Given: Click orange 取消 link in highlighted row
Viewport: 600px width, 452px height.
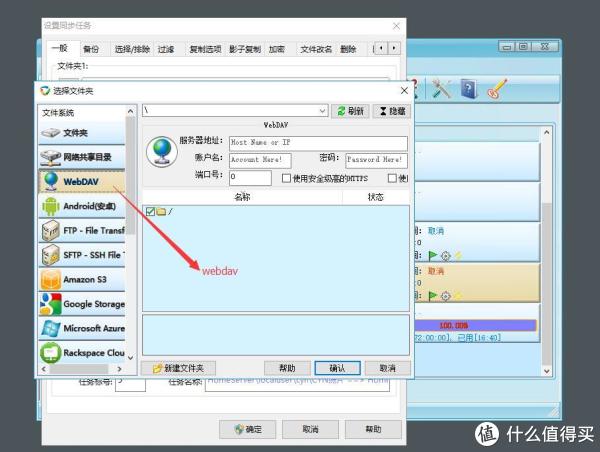Looking at the screenshot, I should [436, 271].
